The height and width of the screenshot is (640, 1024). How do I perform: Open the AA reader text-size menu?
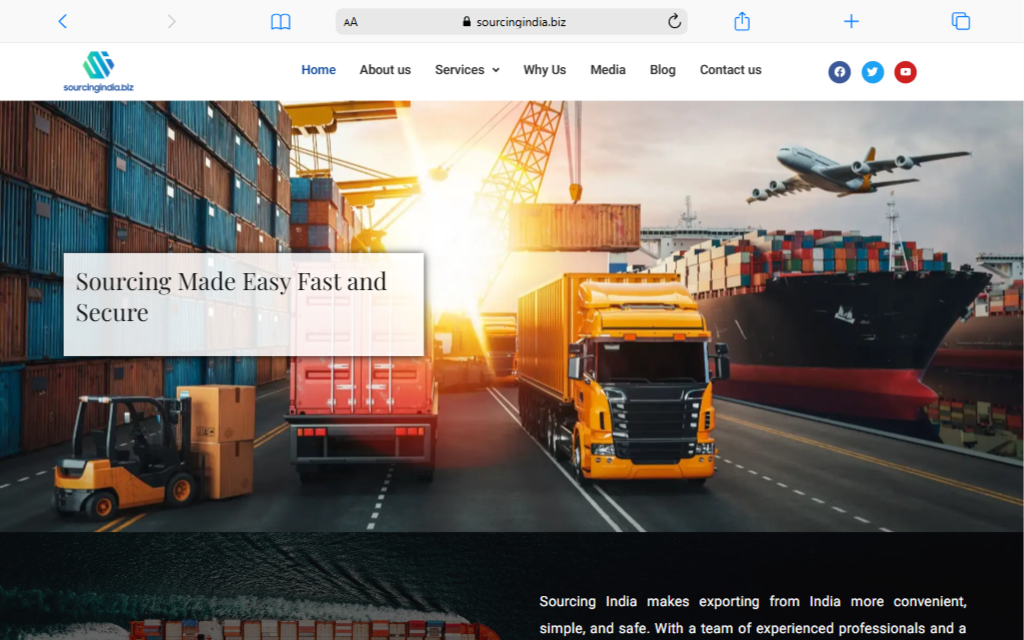(351, 22)
